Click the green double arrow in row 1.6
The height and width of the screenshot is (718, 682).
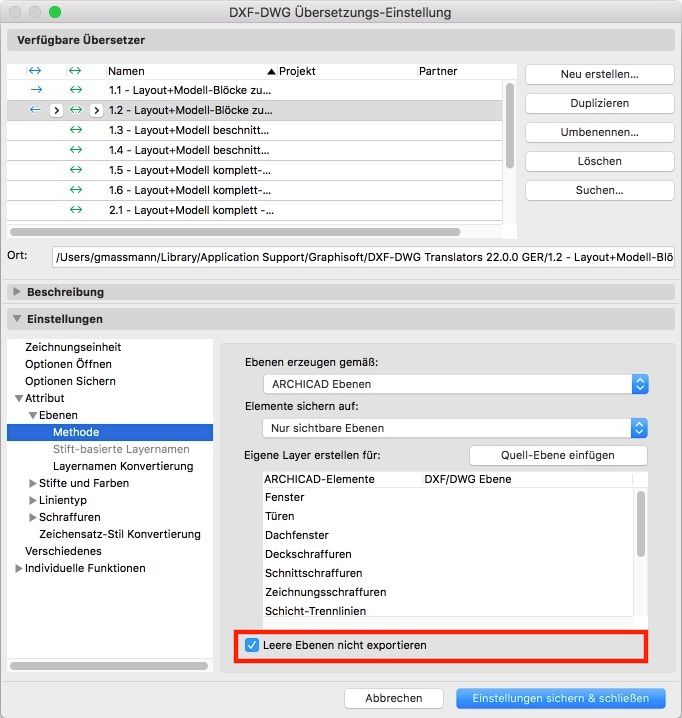pos(76,190)
